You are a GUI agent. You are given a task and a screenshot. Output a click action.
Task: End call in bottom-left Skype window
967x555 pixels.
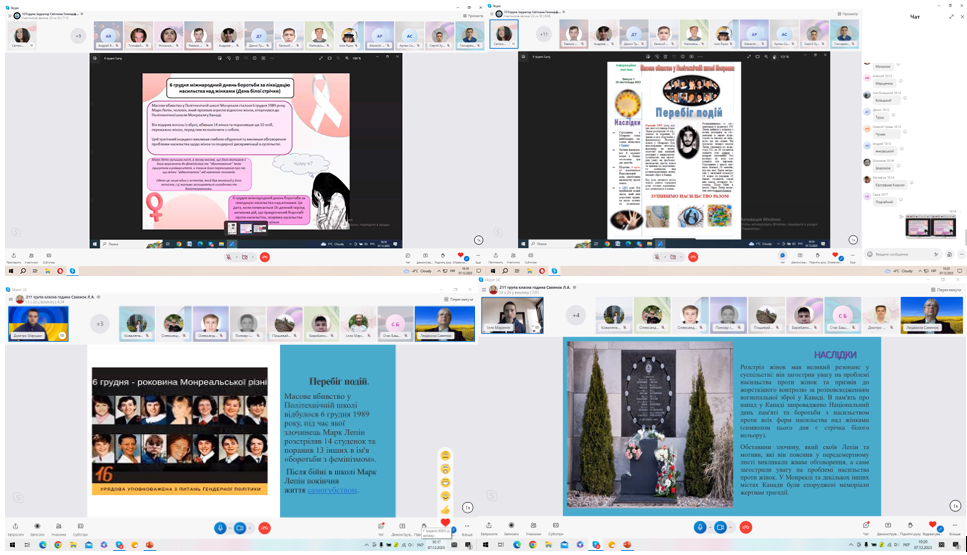265,528
